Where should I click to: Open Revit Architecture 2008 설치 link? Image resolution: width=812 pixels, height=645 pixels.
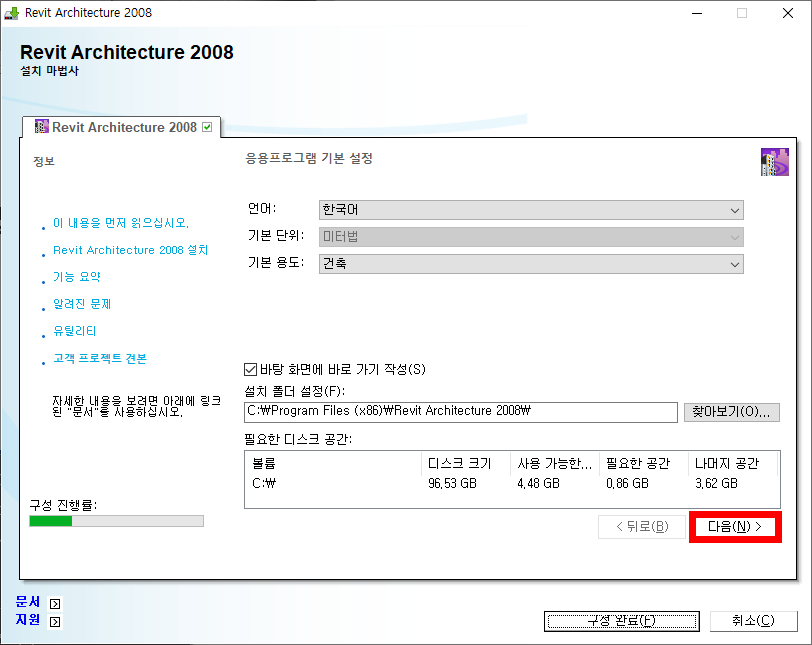tap(130, 250)
